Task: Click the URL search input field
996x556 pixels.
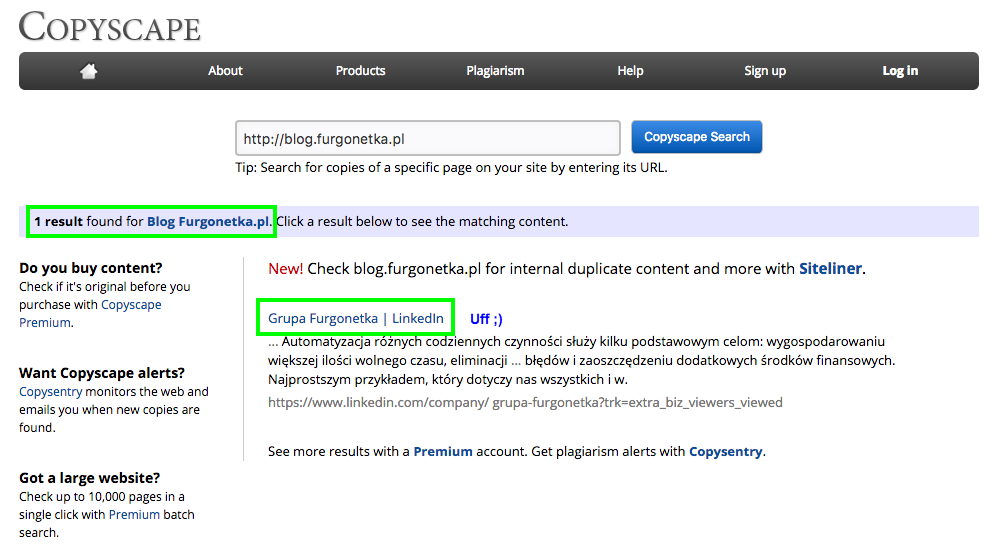Action: click(x=428, y=138)
